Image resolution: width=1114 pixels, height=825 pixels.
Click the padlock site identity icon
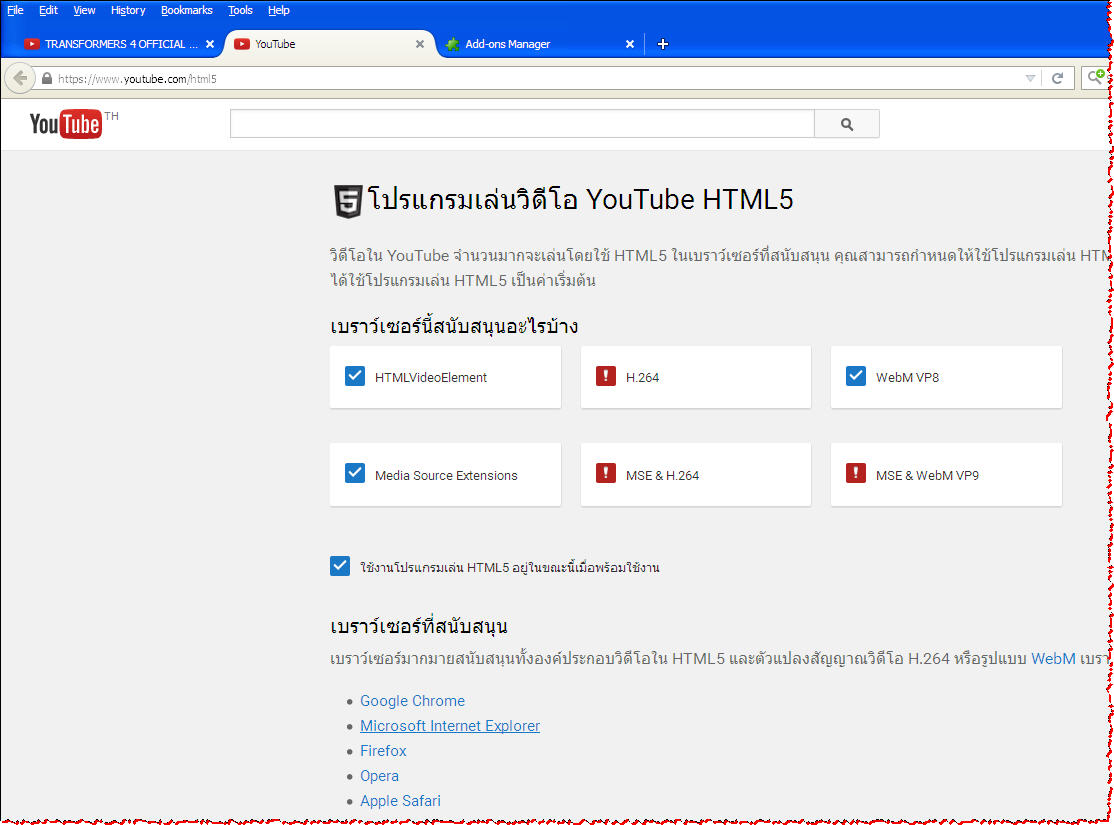coord(47,79)
